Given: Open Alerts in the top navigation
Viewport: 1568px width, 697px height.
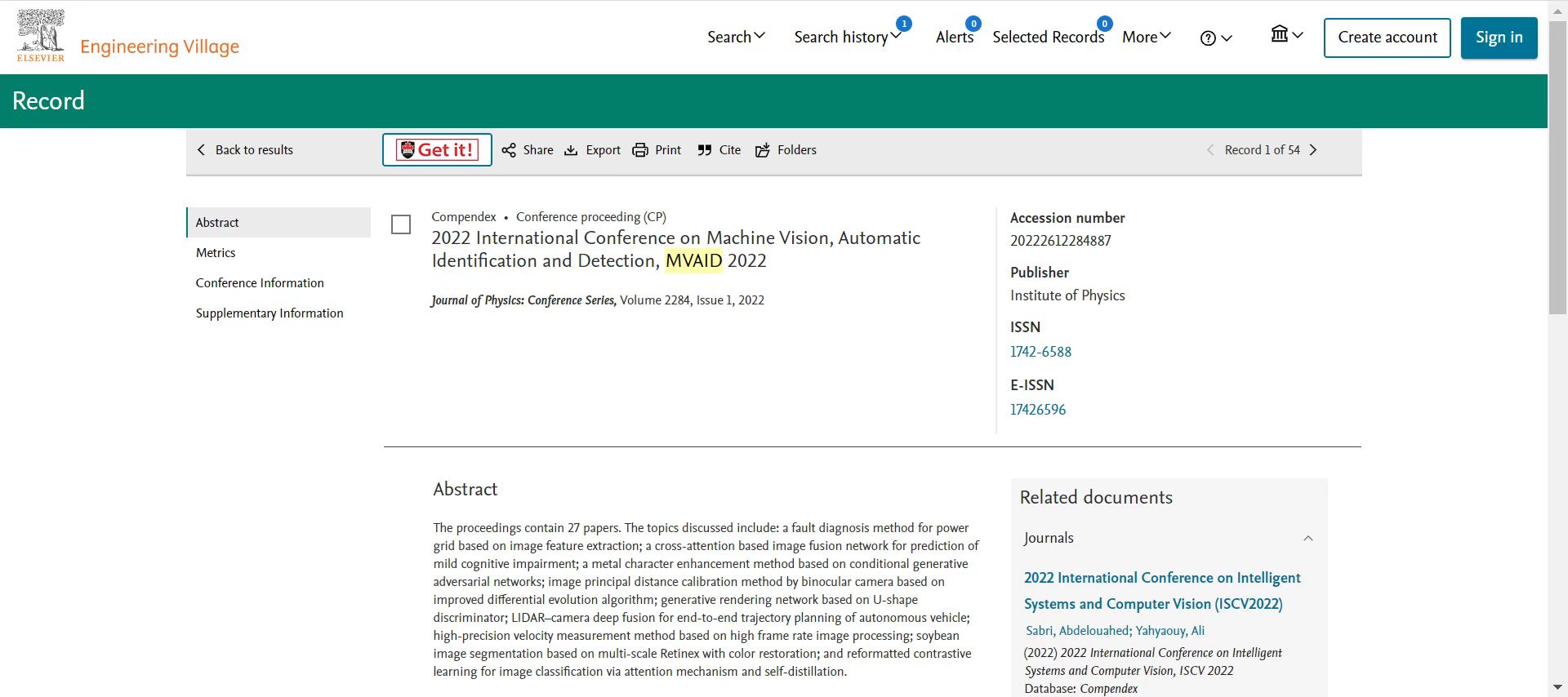Looking at the screenshot, I should pos(955,37).
